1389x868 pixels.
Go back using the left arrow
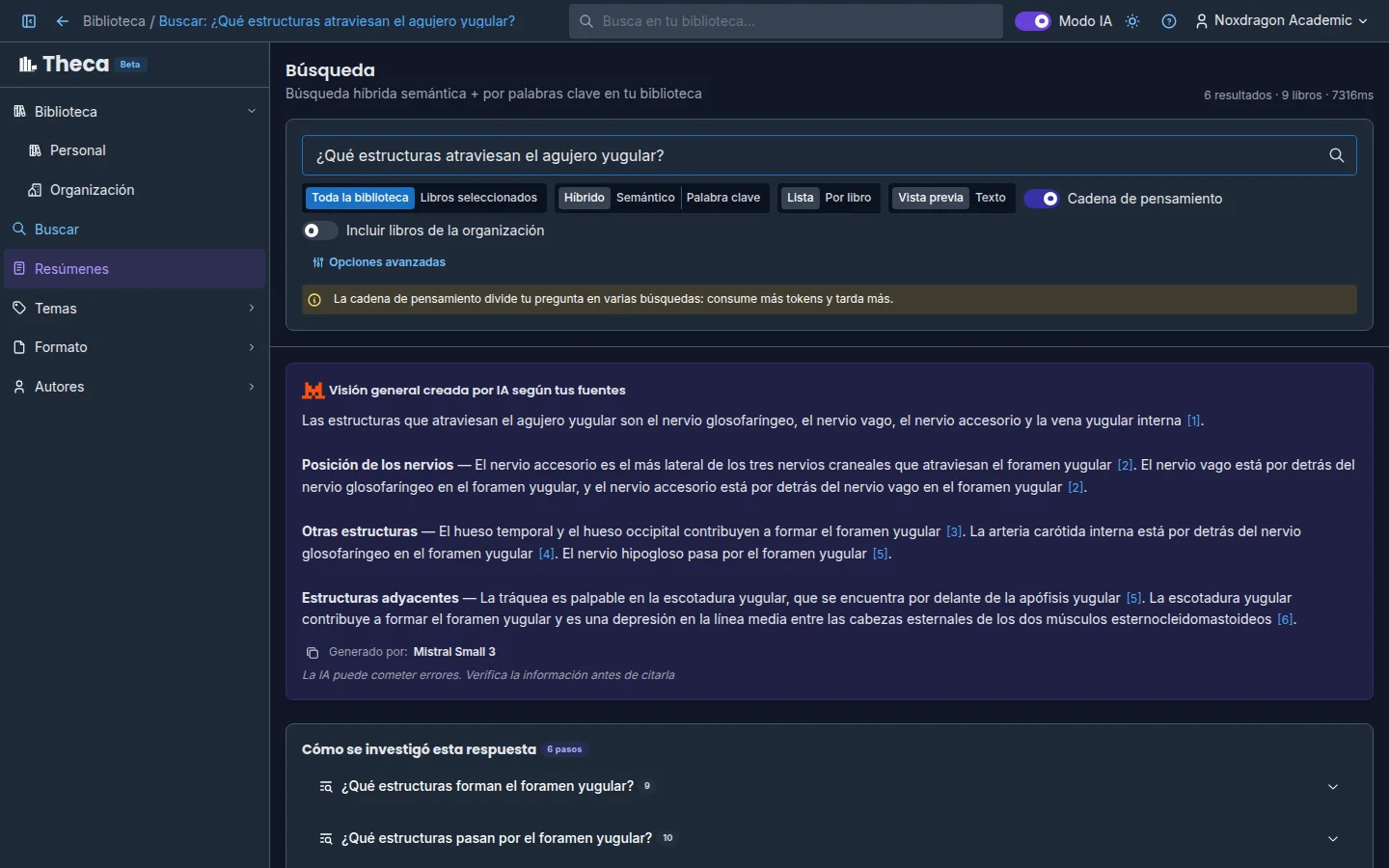(63, 21)
